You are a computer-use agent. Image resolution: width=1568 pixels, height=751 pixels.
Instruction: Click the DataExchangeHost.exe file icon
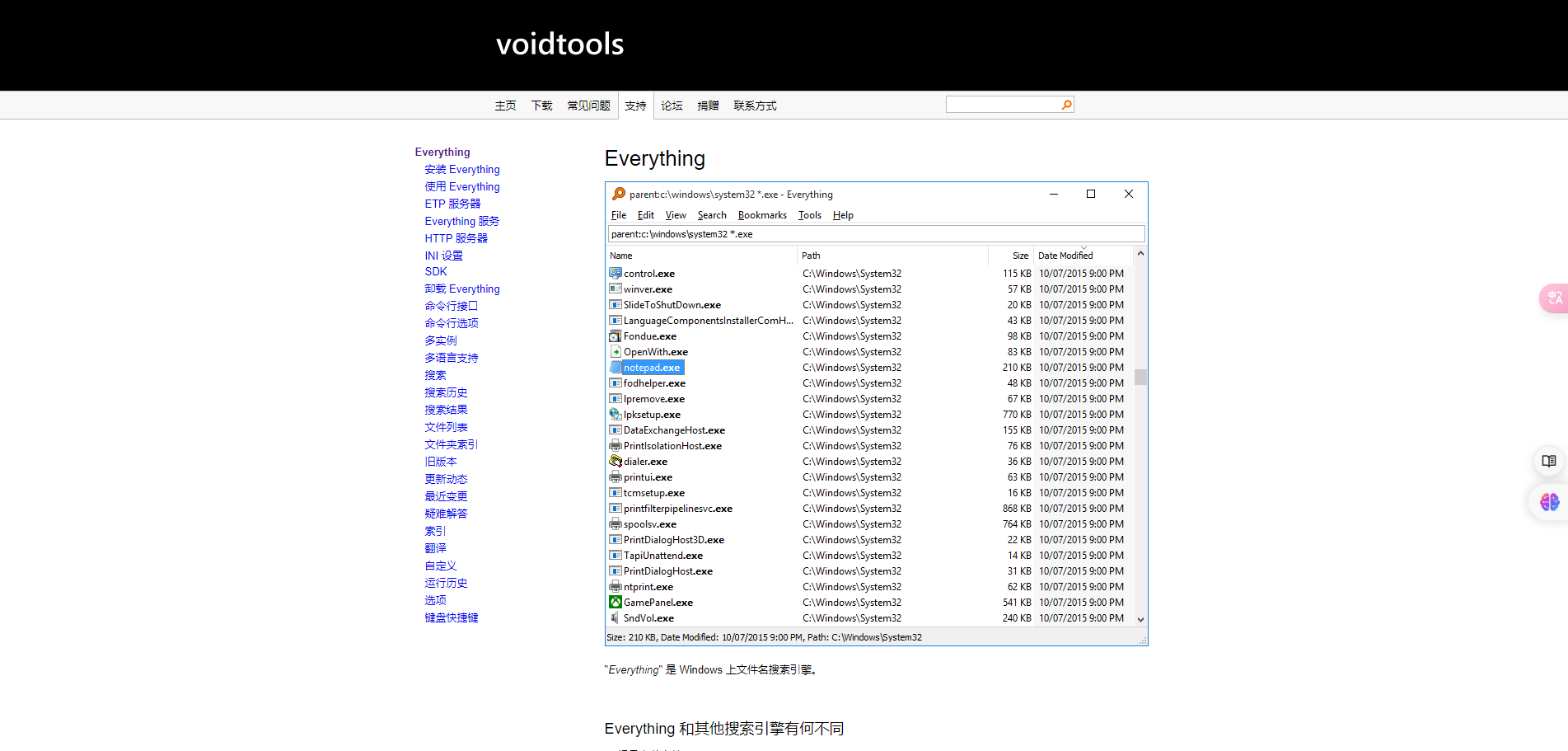click(615, 429)
